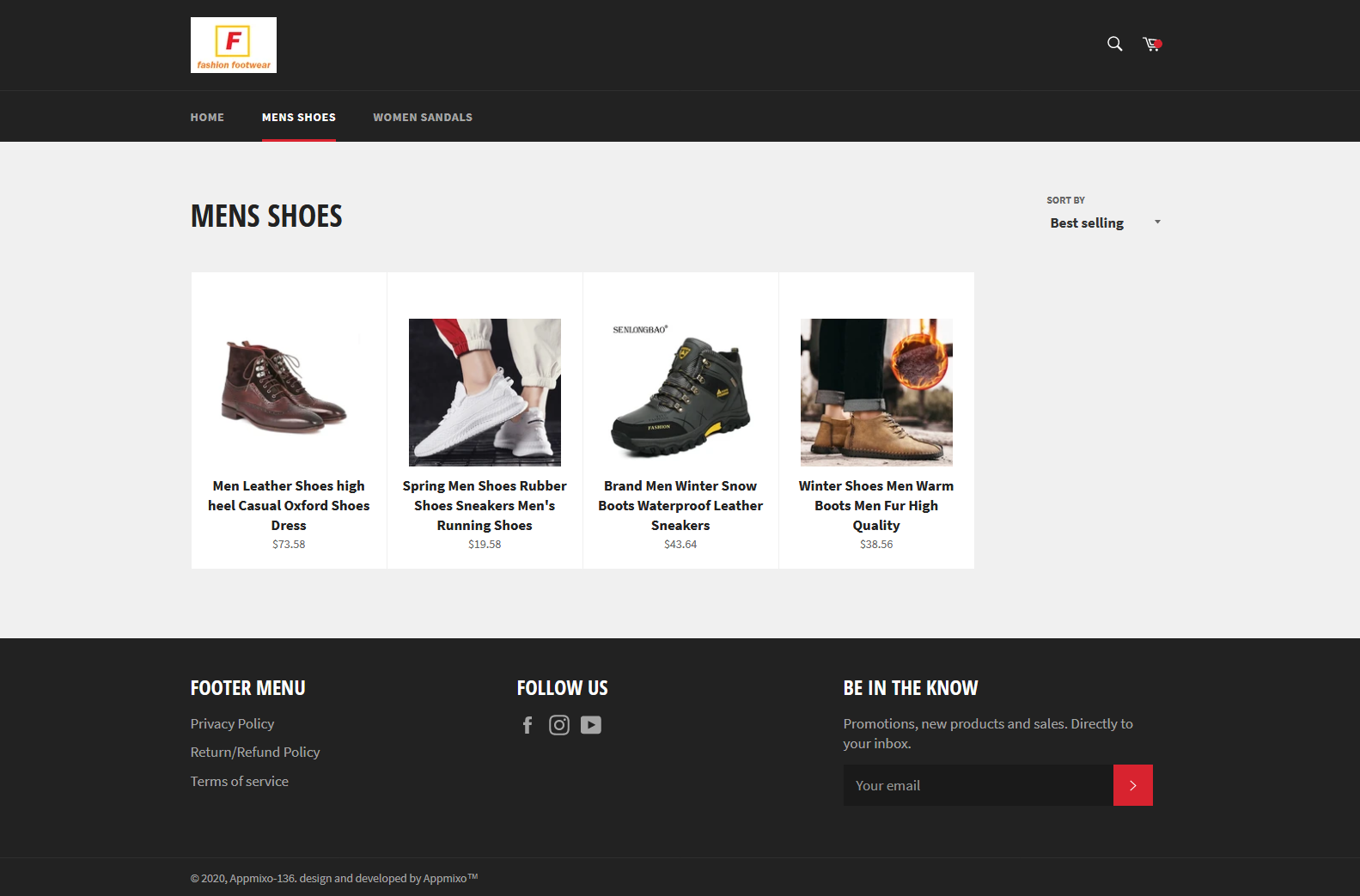Viewport: 1360px width, 896px height.
Task: Open Winter Shoes Men Warm Boots title
Action: [876, 505]
